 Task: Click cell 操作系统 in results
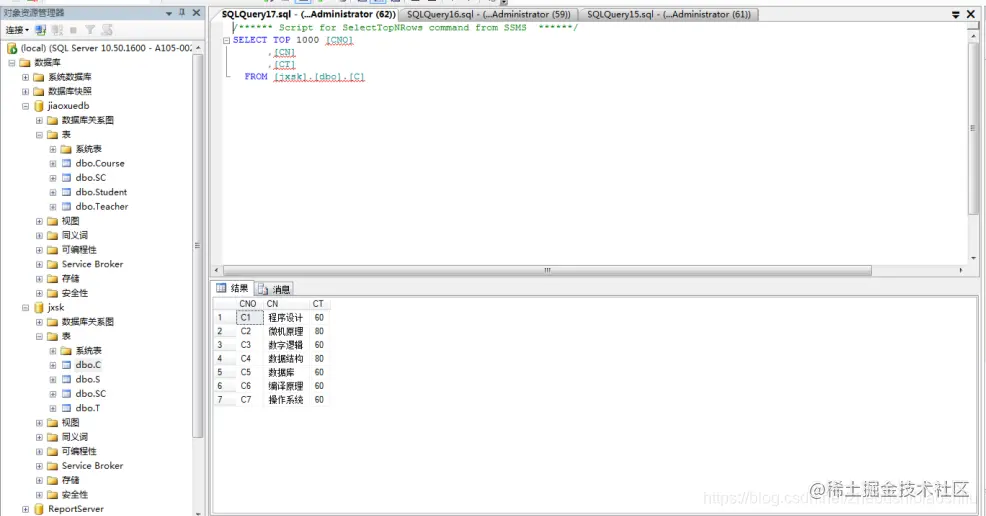pyautogui.click(x=285, y=400)
